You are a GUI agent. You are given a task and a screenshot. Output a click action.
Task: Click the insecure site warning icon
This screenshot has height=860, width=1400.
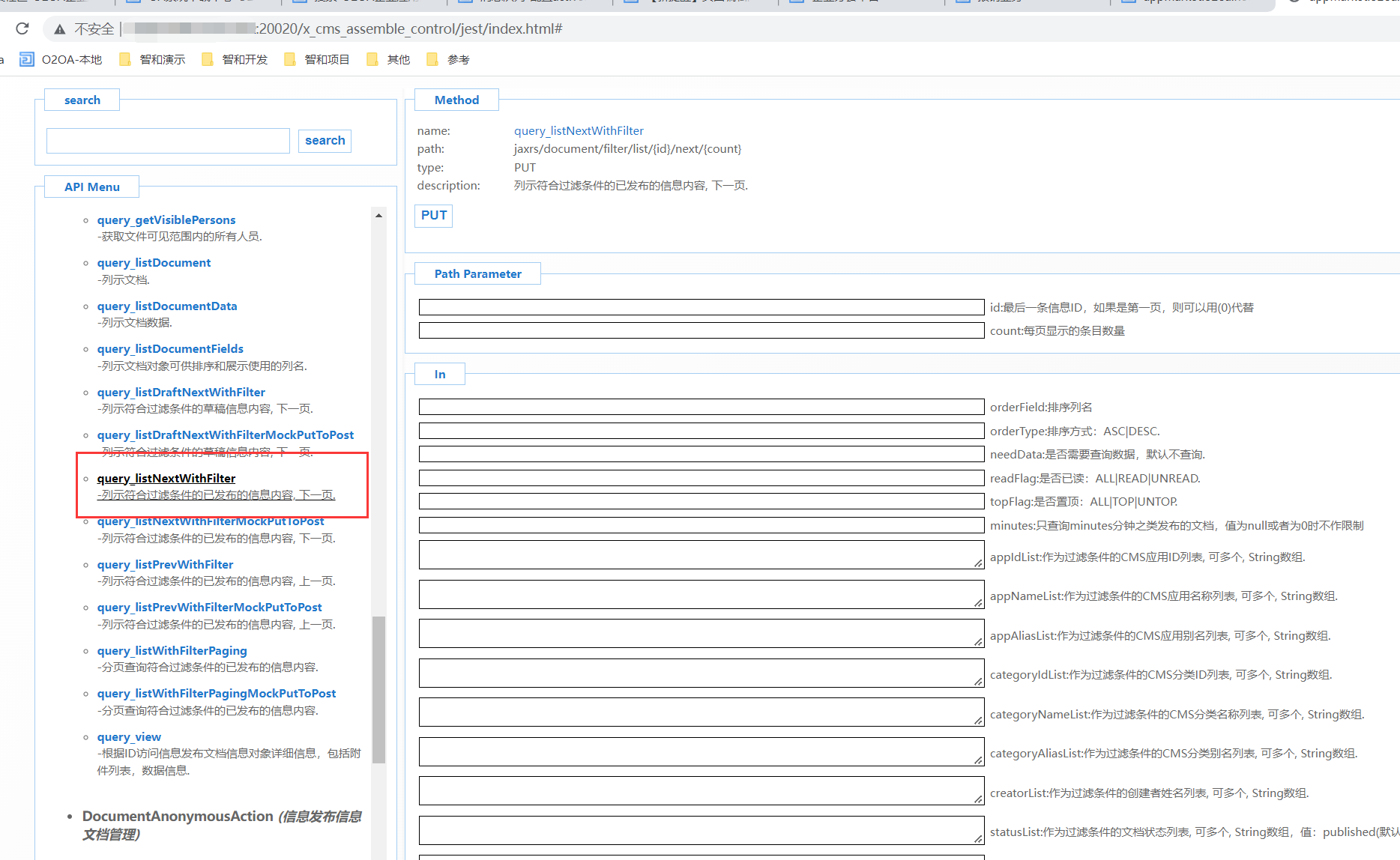pos(60,29)
